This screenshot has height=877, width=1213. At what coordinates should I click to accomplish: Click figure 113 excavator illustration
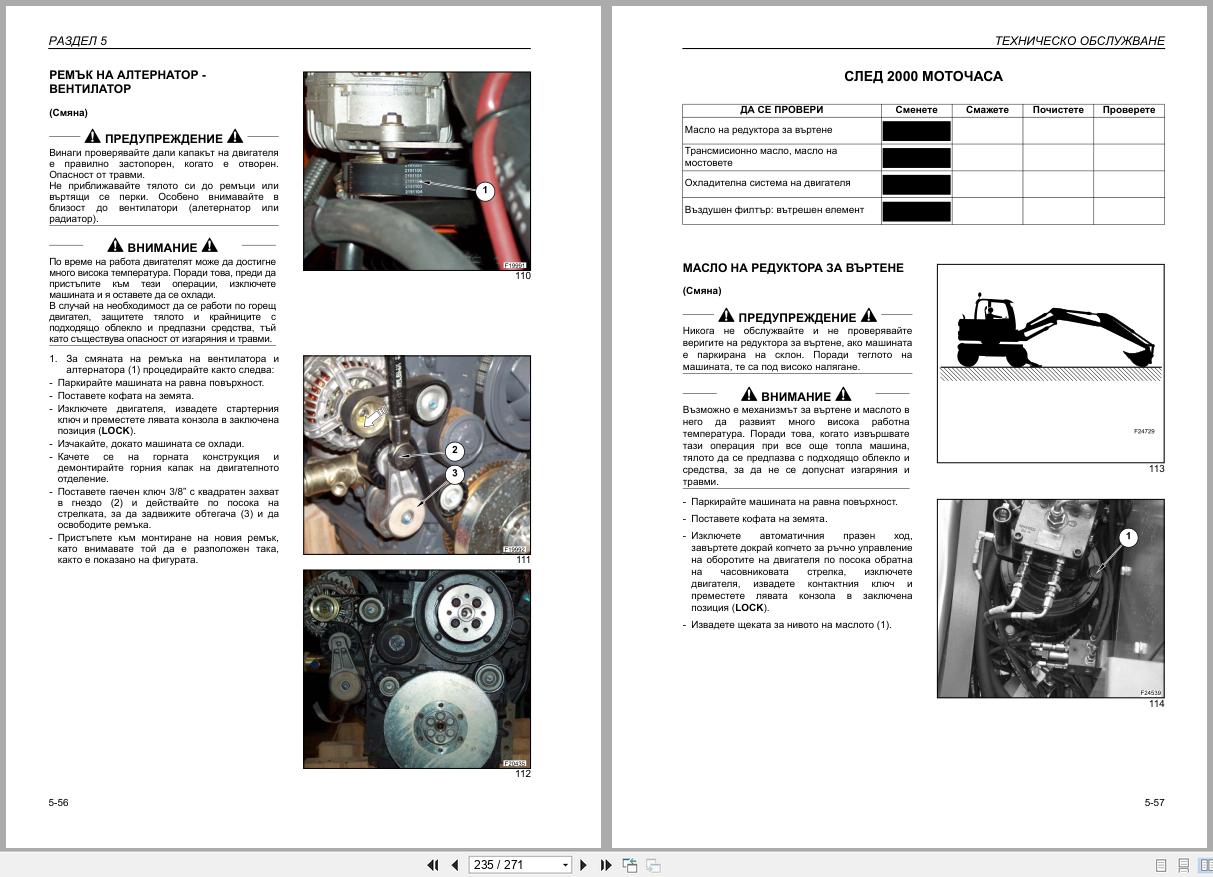pyautogui.click(x=1050, y=364)
